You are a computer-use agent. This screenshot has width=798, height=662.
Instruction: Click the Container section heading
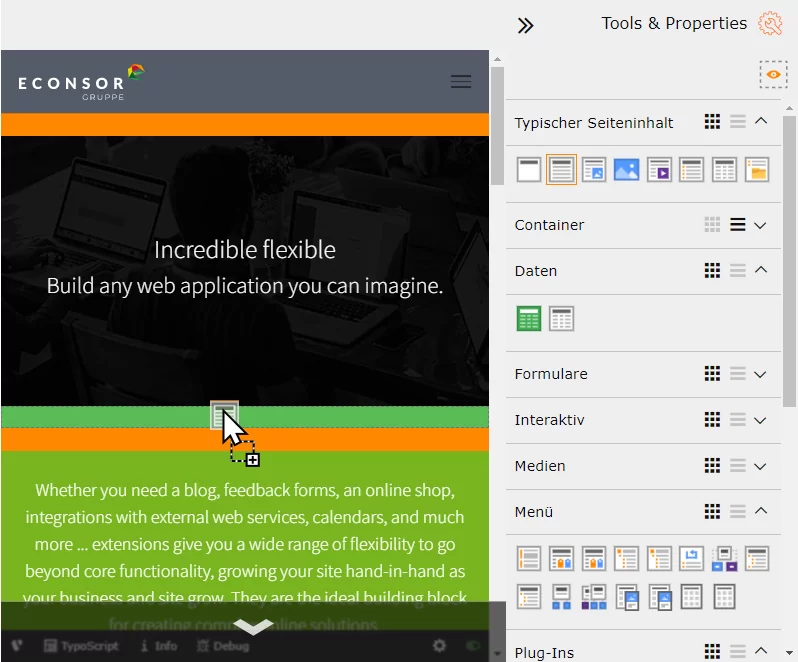[549, 225]
